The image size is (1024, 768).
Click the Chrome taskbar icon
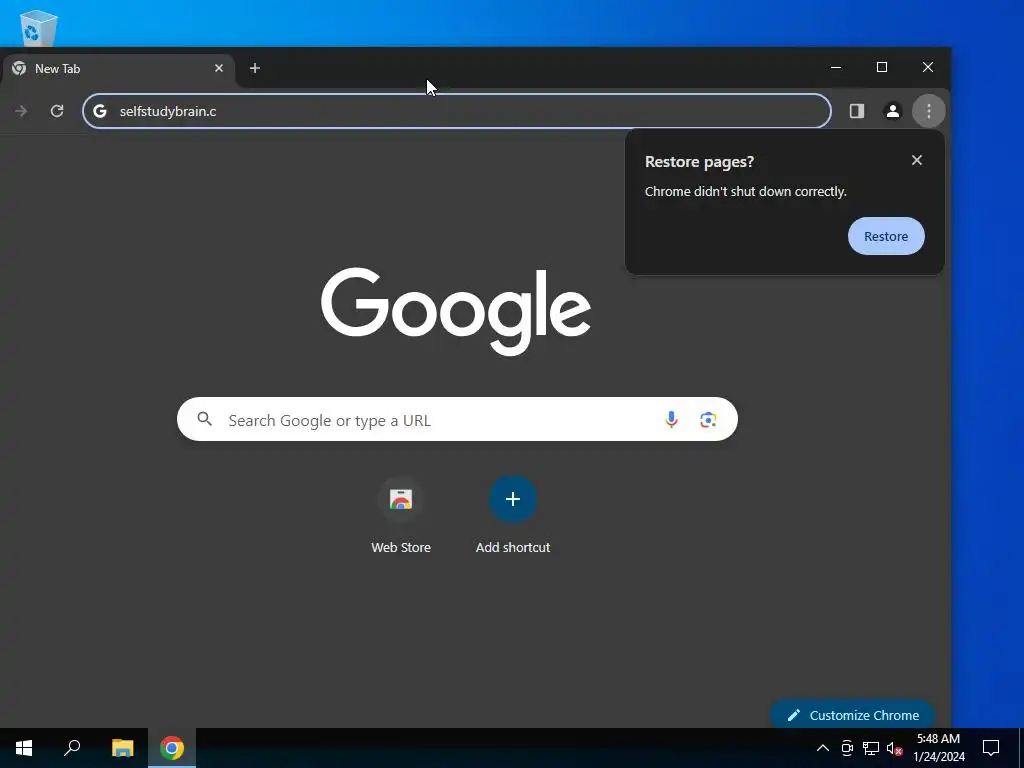tap(172, 748)
